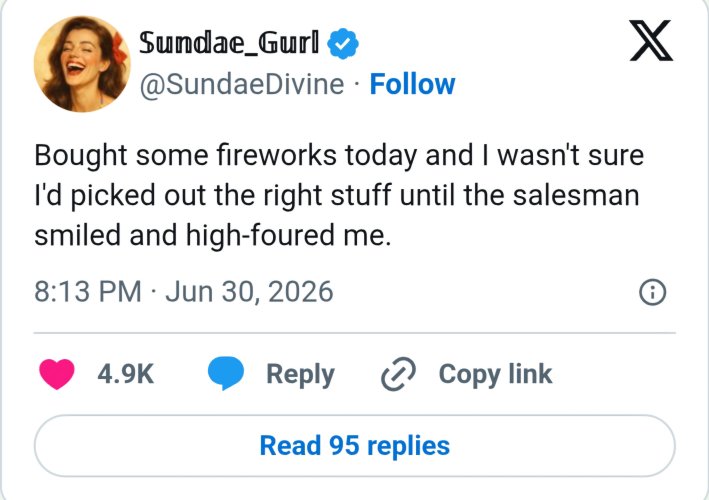Click the chain link copy icon
This screenshot has width=709, height=500.
398,374
